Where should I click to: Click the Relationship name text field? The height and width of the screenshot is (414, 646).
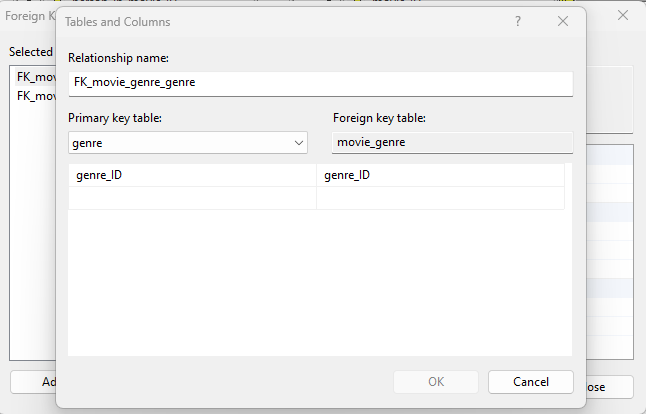pos(320,83)
